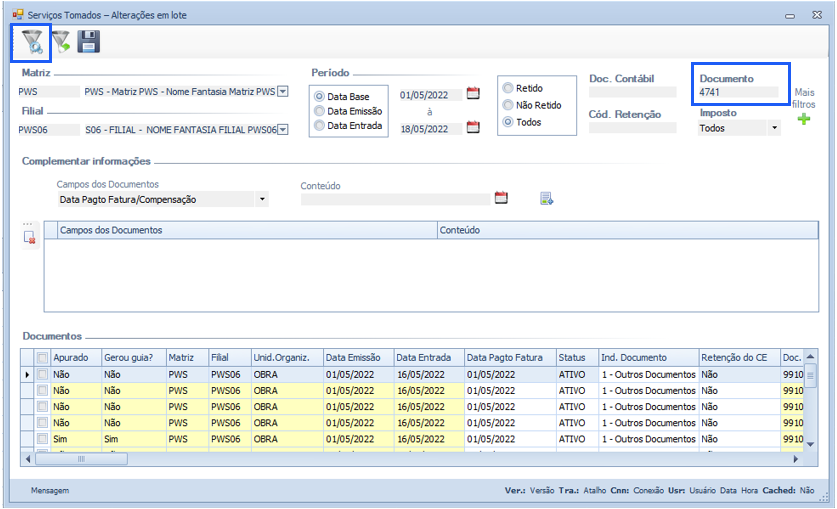Click the delete row icon left of grid

click(30, 238)
